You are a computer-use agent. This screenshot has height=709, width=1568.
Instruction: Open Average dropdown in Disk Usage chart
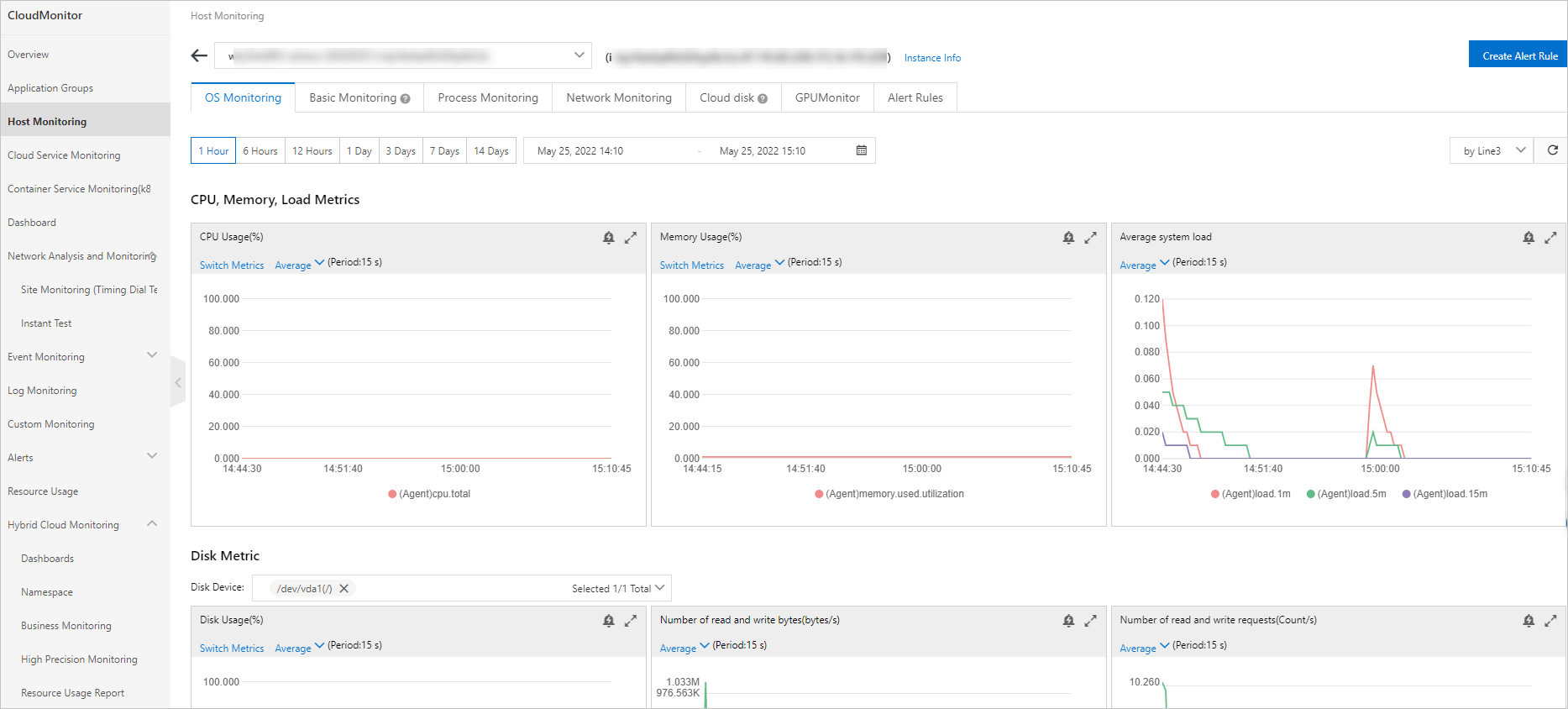[300, 648]
